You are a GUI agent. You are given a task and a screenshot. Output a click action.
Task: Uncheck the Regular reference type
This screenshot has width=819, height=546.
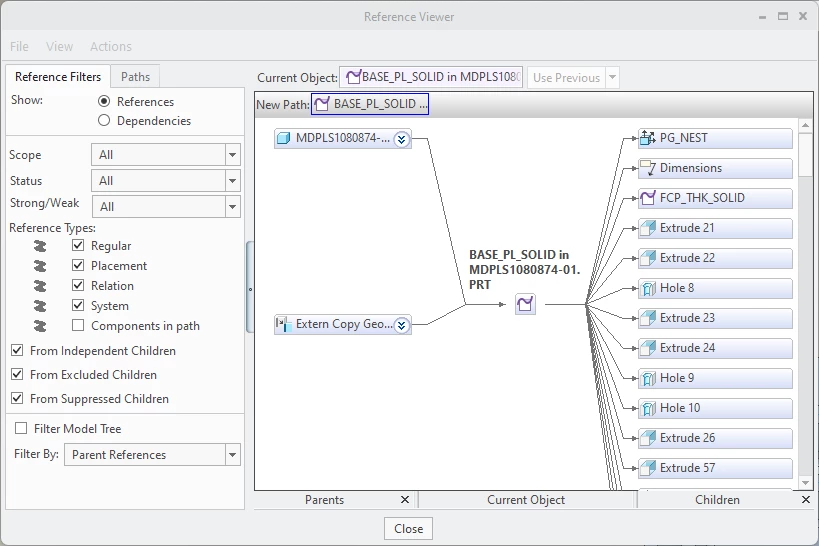(x=78, y=245)
